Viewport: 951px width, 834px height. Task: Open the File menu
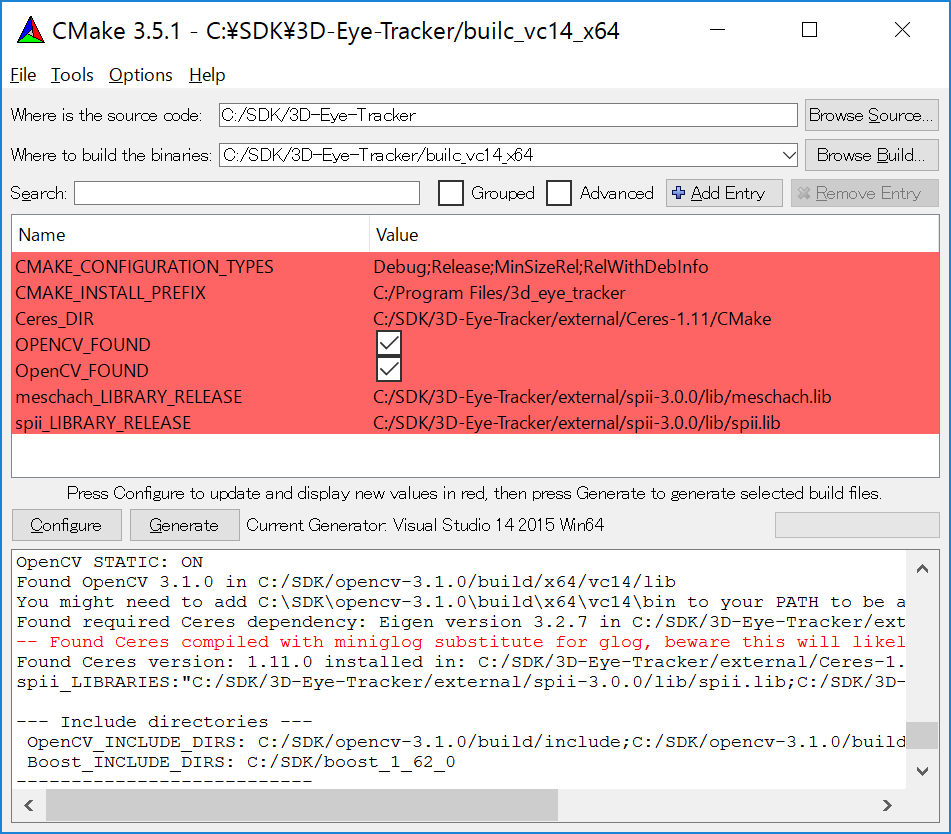[23, 75]
